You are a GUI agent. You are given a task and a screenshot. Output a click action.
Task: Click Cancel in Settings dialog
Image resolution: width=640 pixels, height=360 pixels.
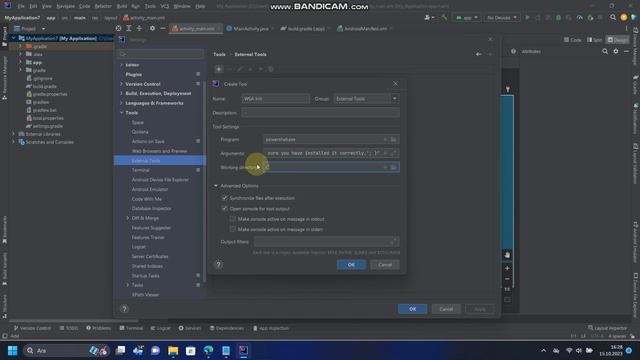446,309
